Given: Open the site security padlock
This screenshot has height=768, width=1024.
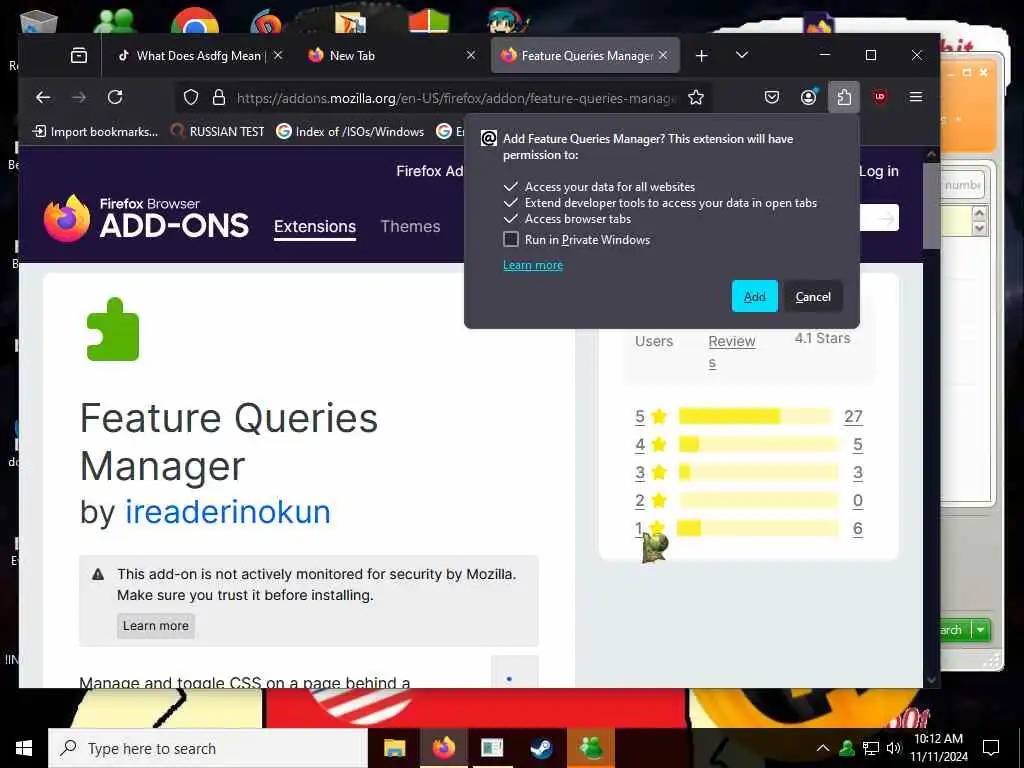Looking at the screenshot, I should (x=219, y=97).
